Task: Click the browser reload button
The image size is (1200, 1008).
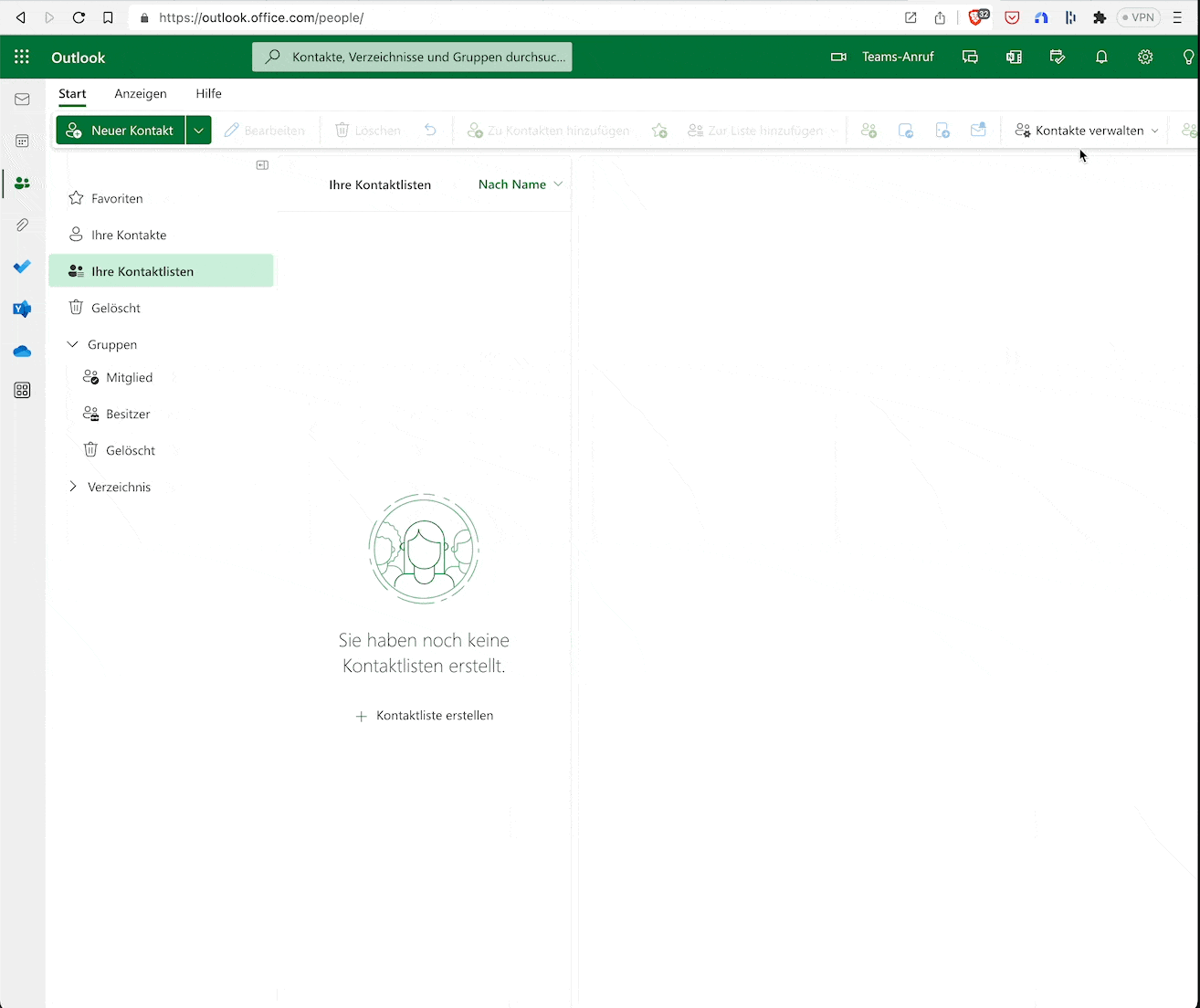Action: (79, 17)
